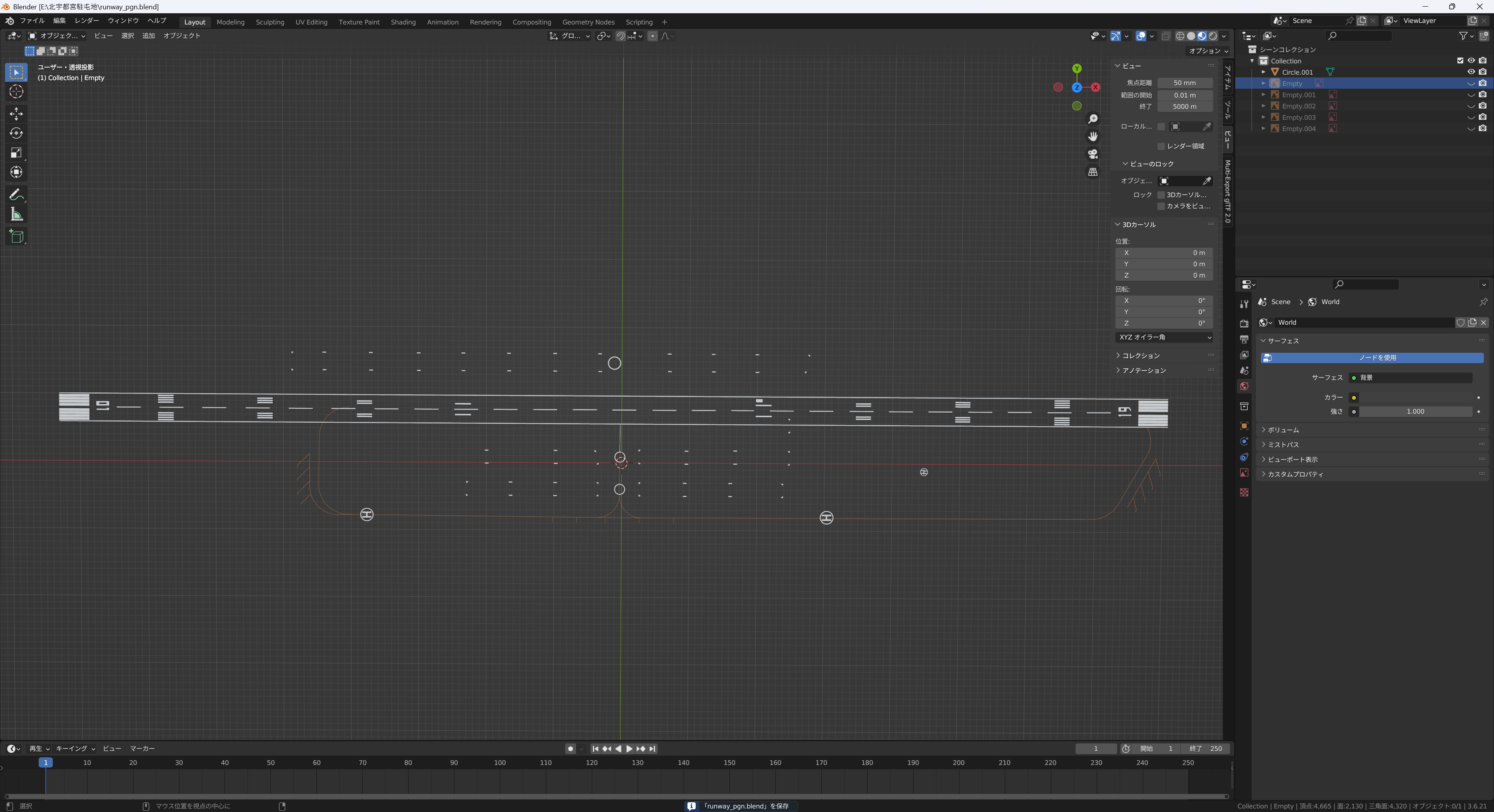
Task: Click the 3D cursor X position field
Action: [1164, 253]
